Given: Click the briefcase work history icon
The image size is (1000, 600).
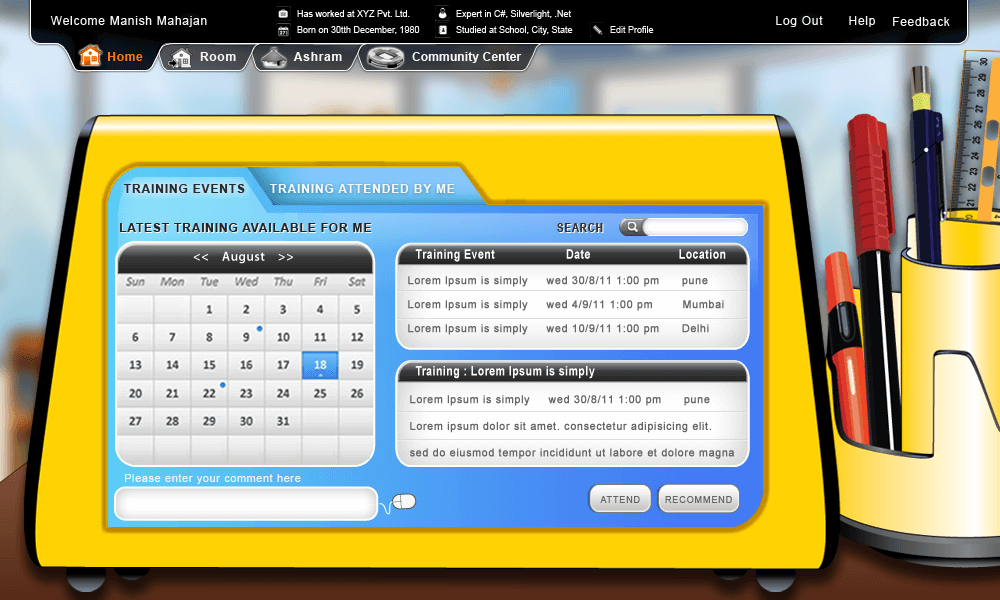Looking at the screenshot, I should (x=283, y=14).
